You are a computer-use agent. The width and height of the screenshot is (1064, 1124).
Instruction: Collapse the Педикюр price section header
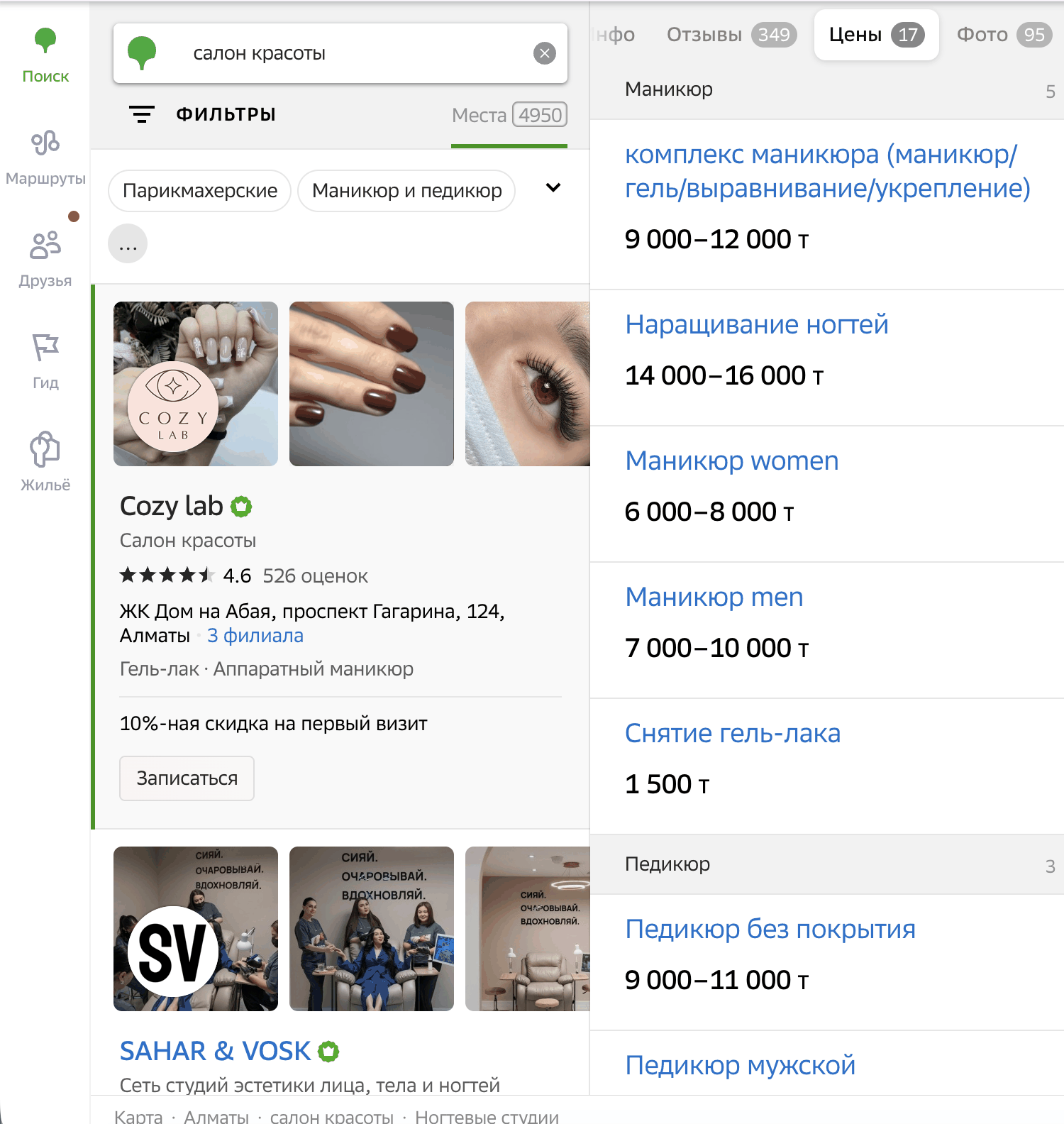[x=827, y=864]
